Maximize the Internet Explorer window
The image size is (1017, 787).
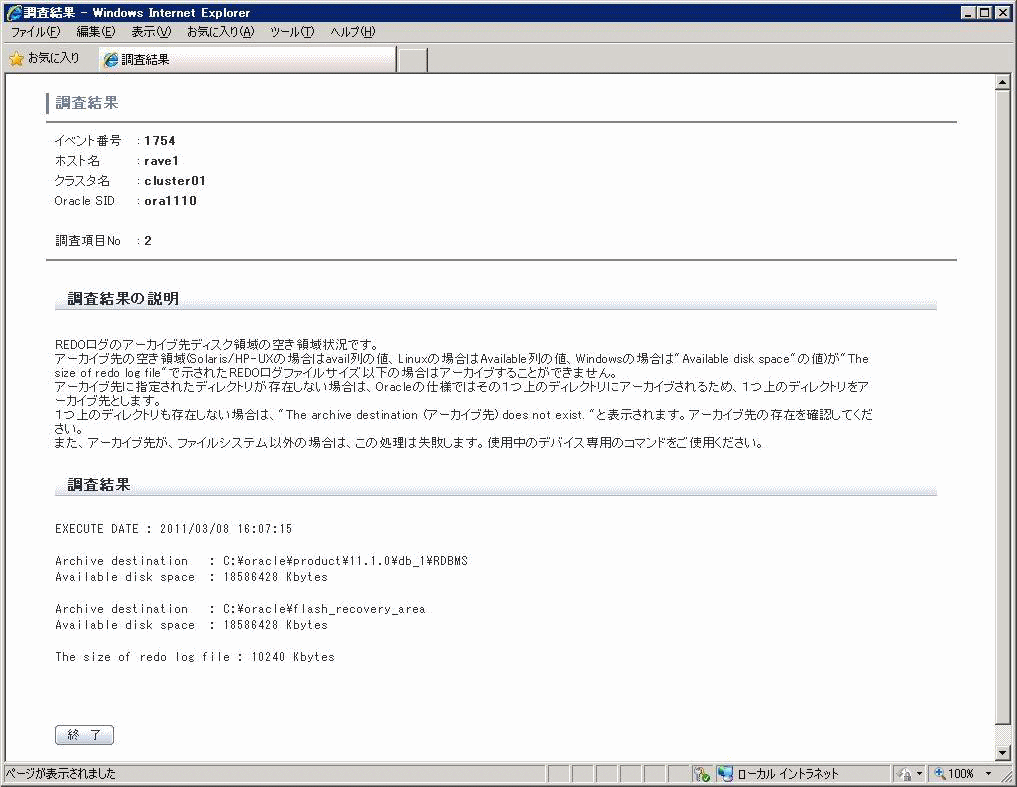(985, 12)
